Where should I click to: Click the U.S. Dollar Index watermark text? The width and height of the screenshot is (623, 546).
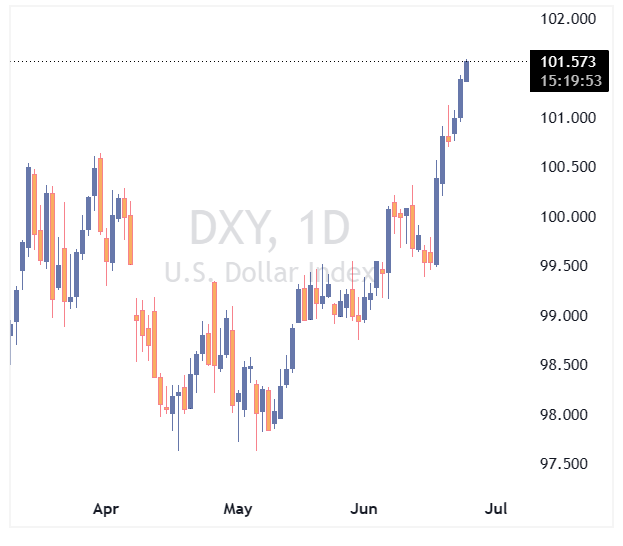[x=269, y=273]
